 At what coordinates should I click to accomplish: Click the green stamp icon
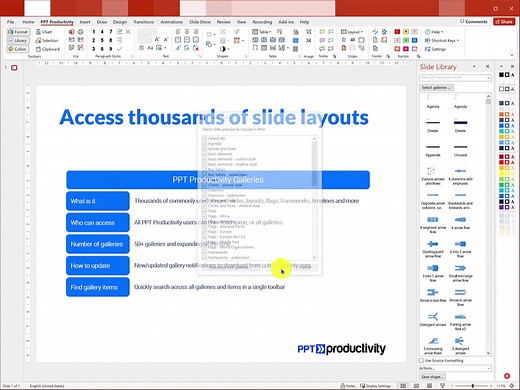click(x=406, y=40)
